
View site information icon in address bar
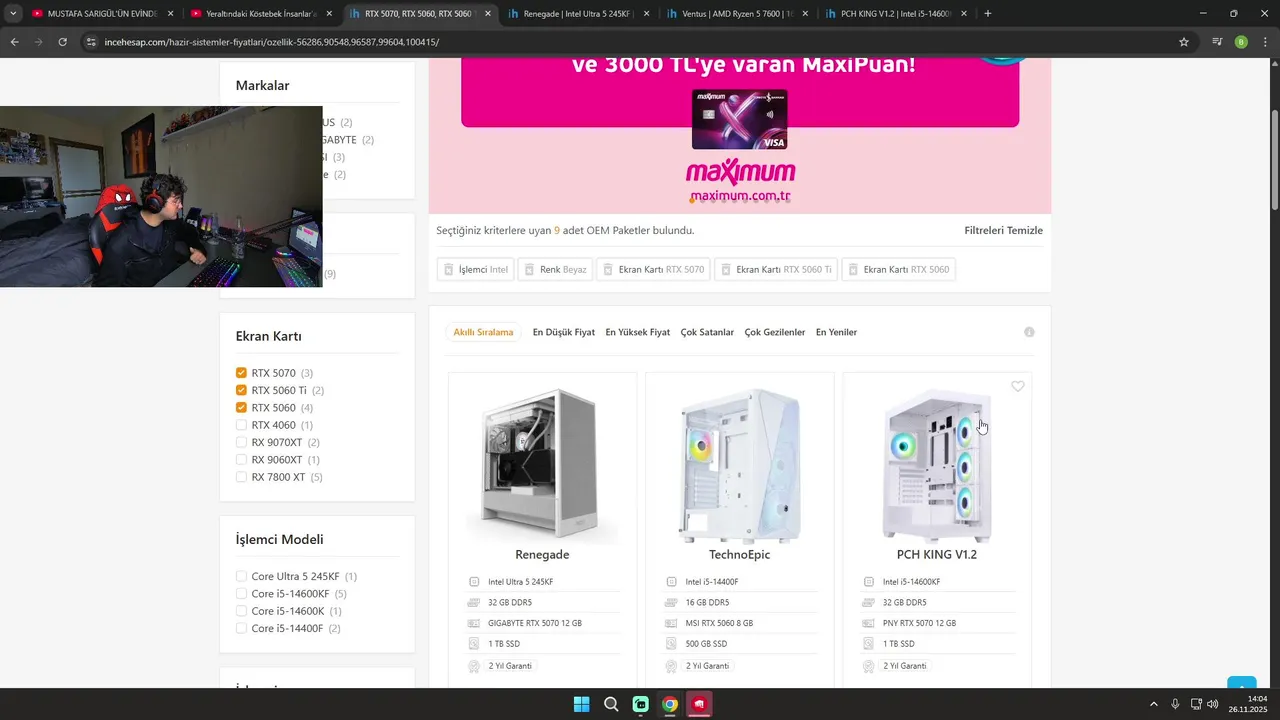[x=91, y=42]
